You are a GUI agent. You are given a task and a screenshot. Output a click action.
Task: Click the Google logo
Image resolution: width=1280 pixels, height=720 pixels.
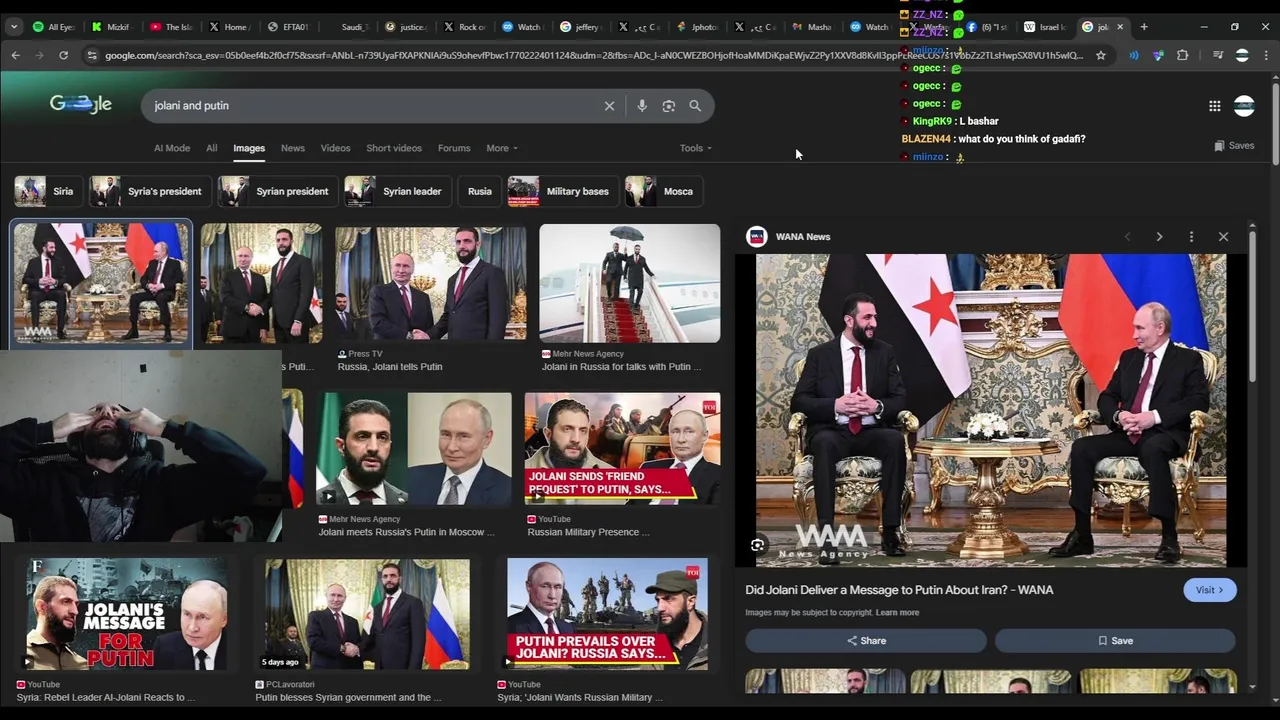point(81,104)
